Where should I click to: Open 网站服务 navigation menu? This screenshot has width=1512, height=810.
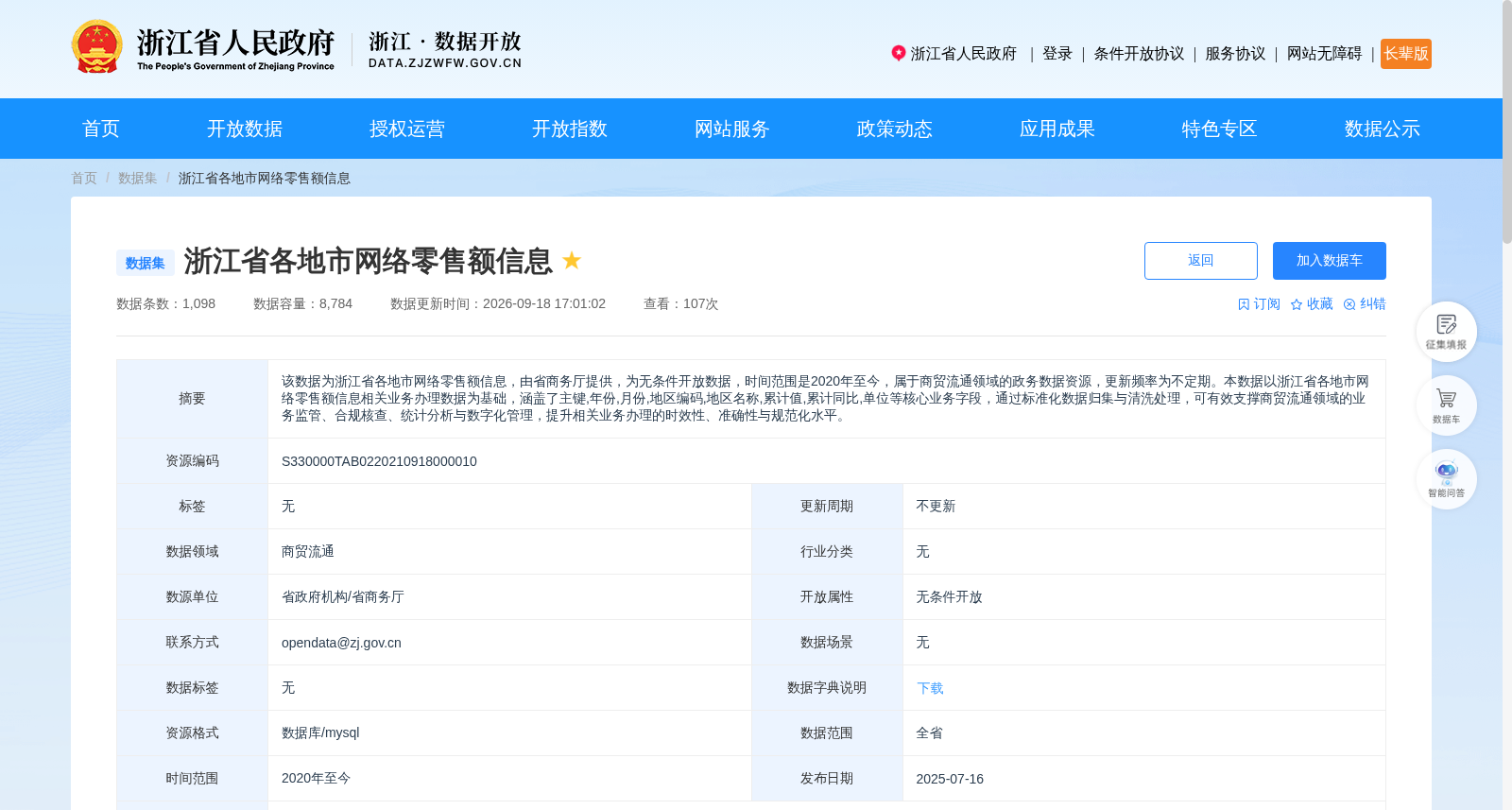[732, 129]
